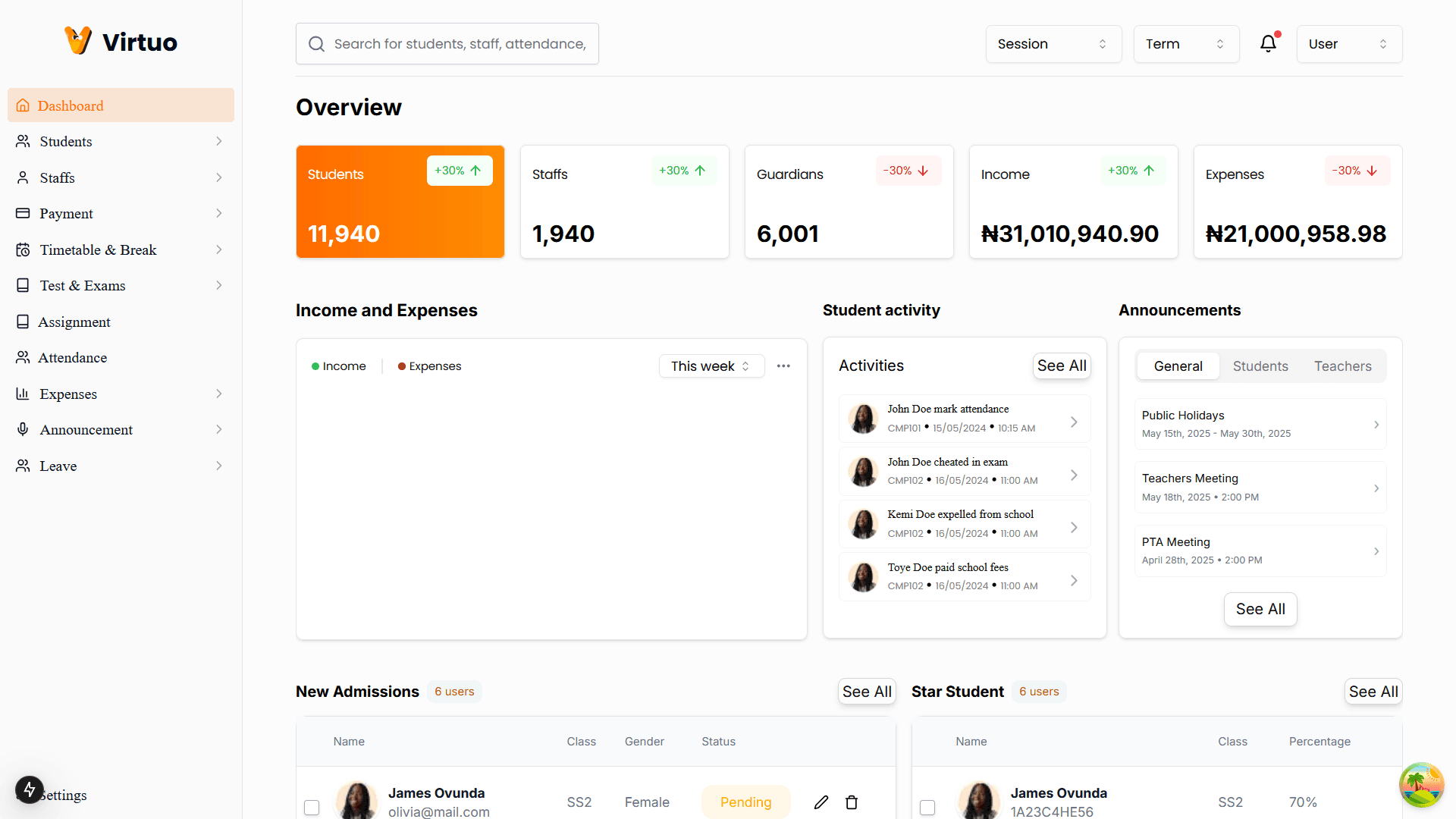Open the Attendance menu item
The width and height of the screenshot is (1456, 819).
pos(121,357)
